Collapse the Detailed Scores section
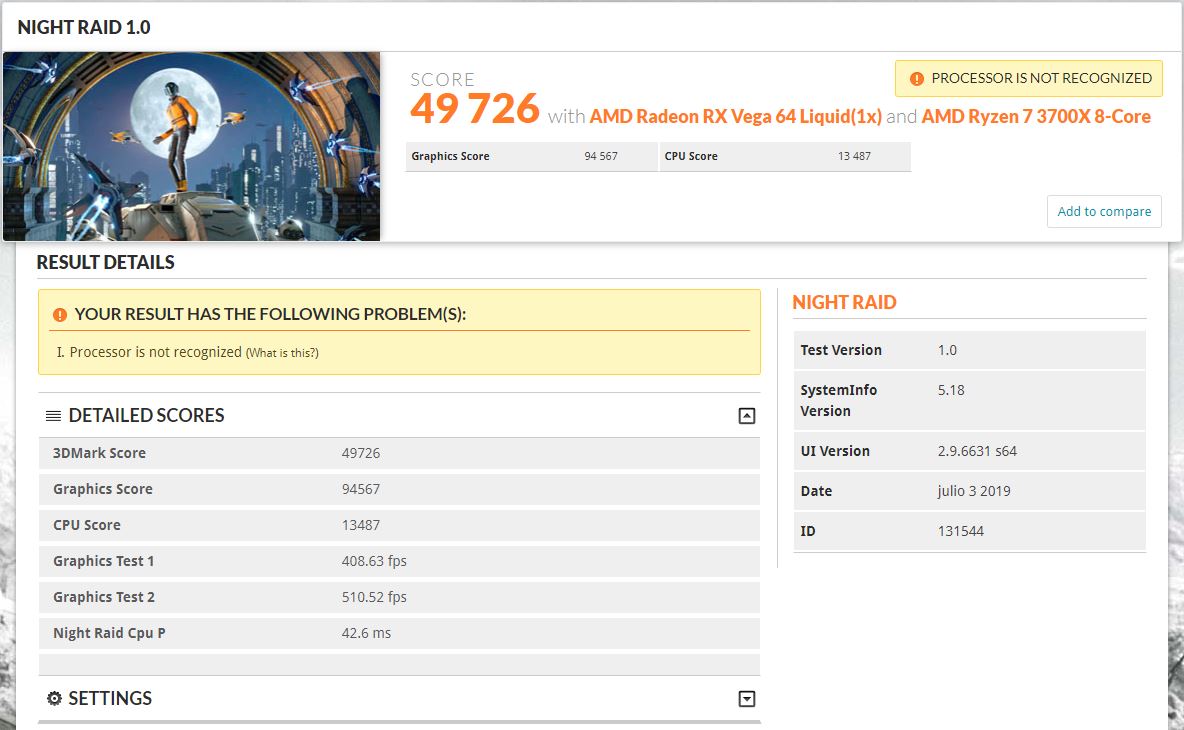This screenshot has height=730, width=1184. point(747,416)
